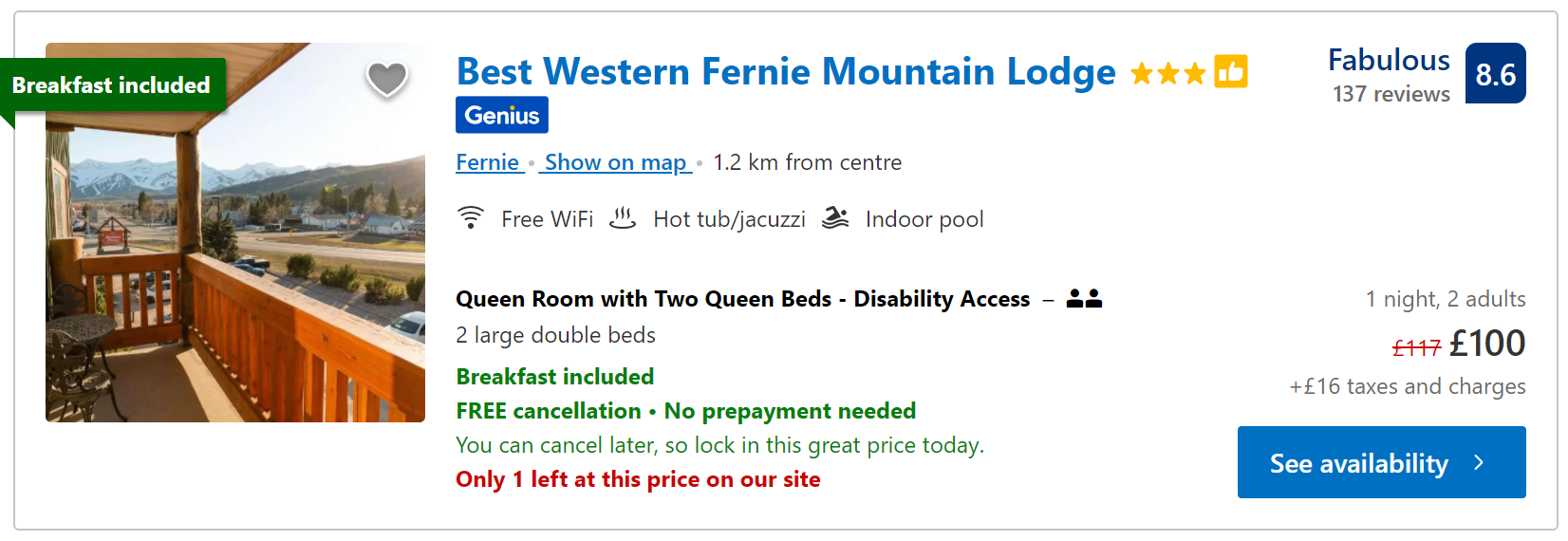Click the hot tub/jacuzzi icon
Screen dimensions: 1568x541
coord(623,218)
